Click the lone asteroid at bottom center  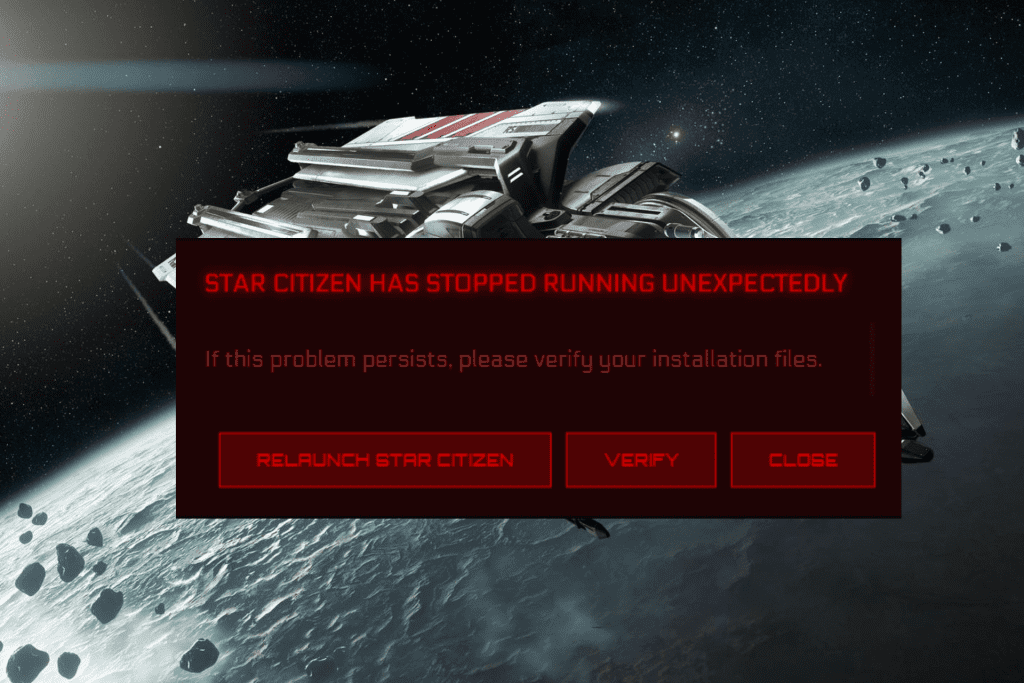tap(199, 655)
